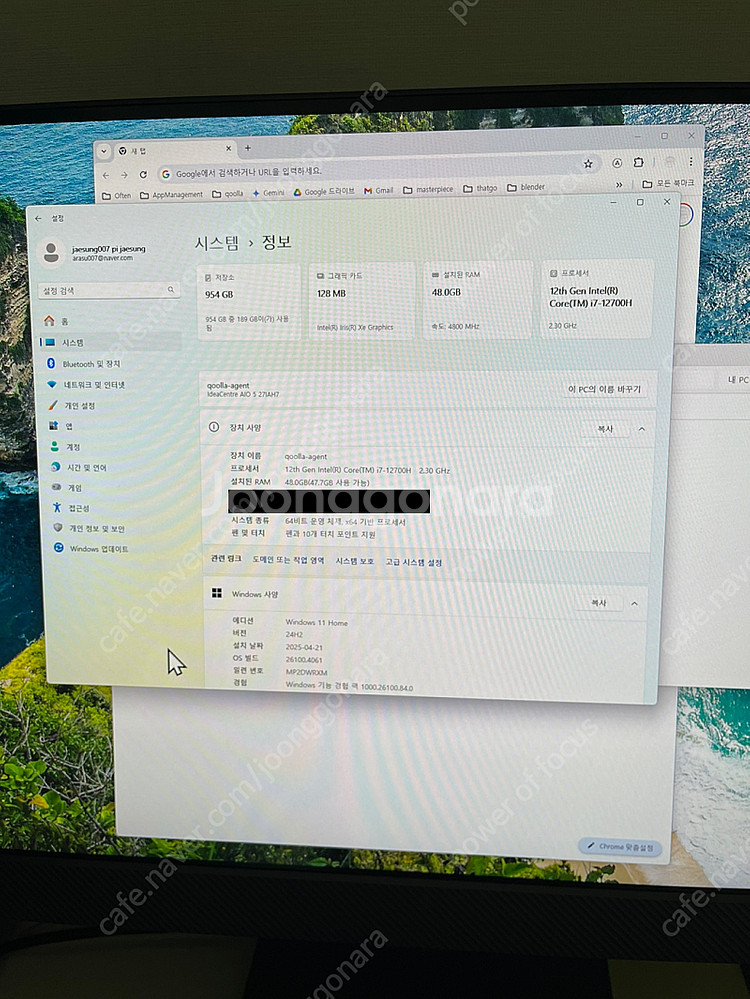Open the AppManagement bookmark folder

(171, 195)
